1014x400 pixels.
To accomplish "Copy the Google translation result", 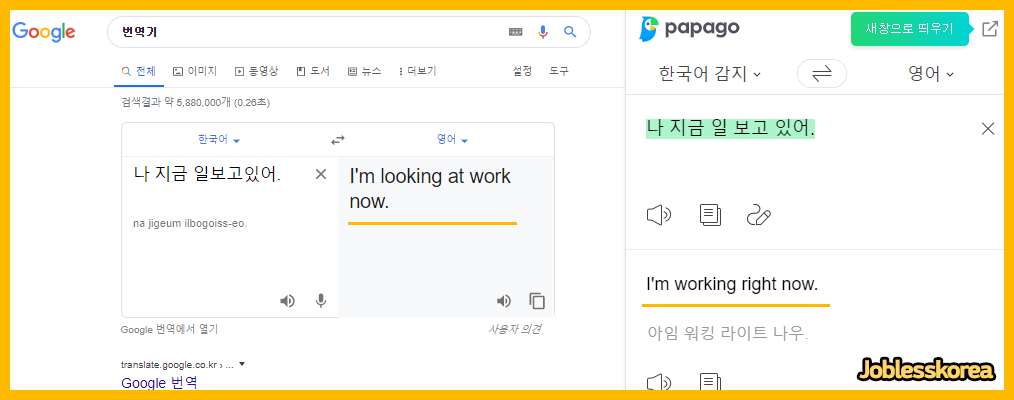I will 537,300.
